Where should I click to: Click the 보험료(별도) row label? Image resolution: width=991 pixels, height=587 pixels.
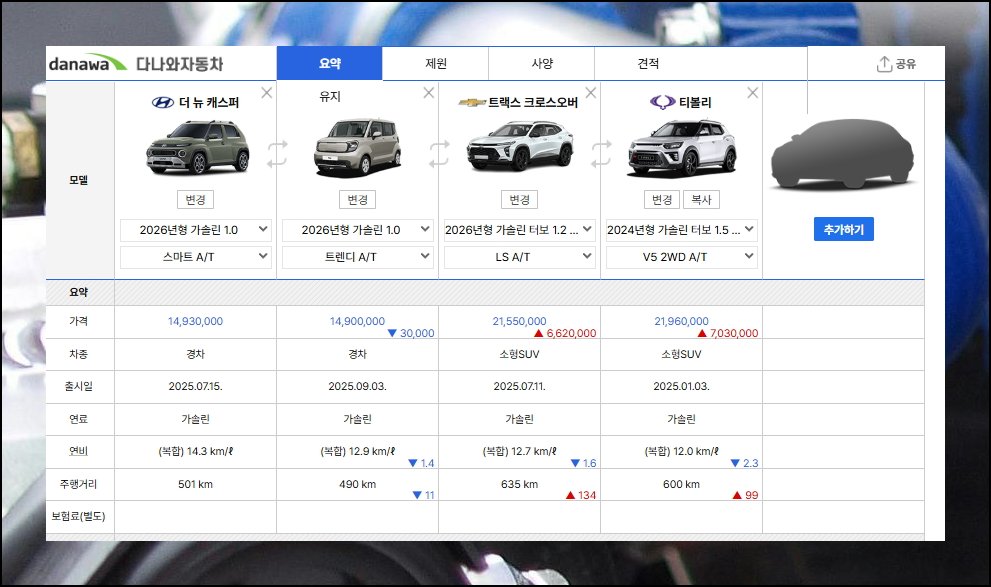[x=78, y=516]
